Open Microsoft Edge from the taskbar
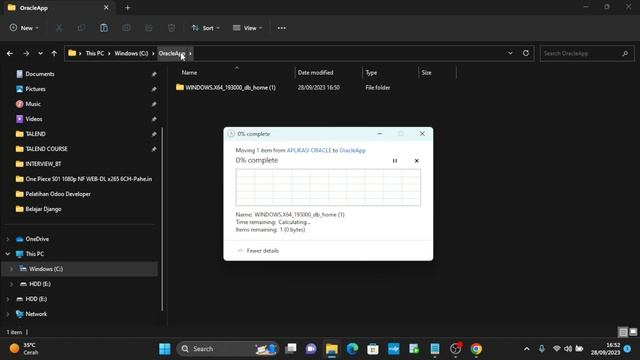Image resolution: width=640 pixels, height=360 pixels. 352,349
